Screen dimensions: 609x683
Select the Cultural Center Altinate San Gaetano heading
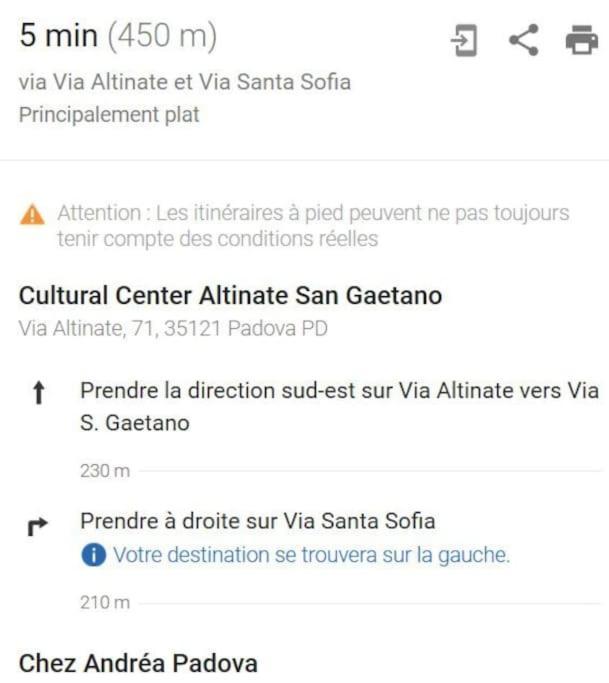click(x=230, y=295)
